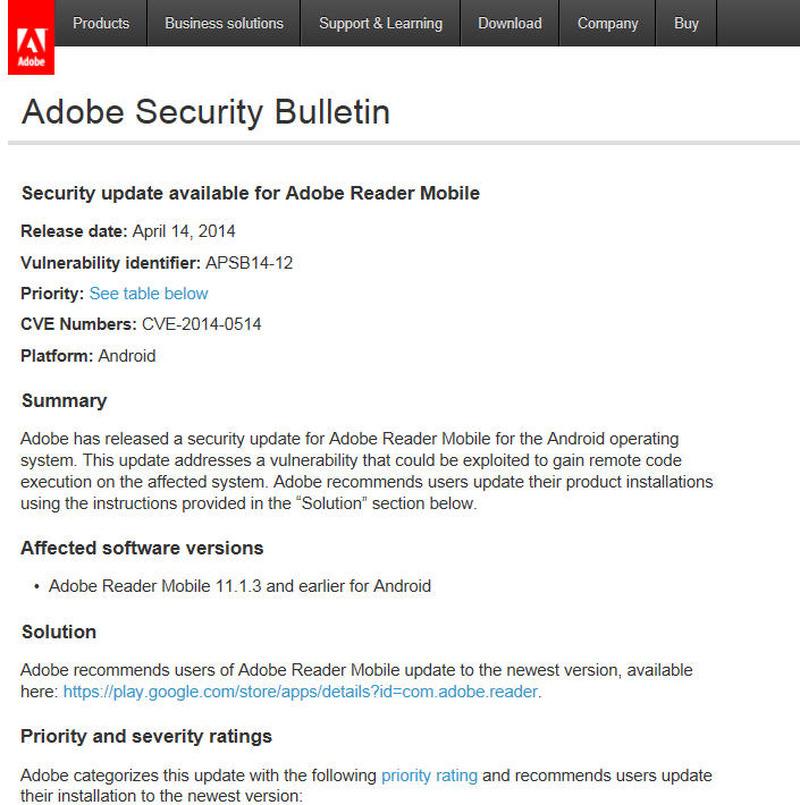Click Buy in the top navigation
This screenshot has width=800, height=805.
pos(687,23)
